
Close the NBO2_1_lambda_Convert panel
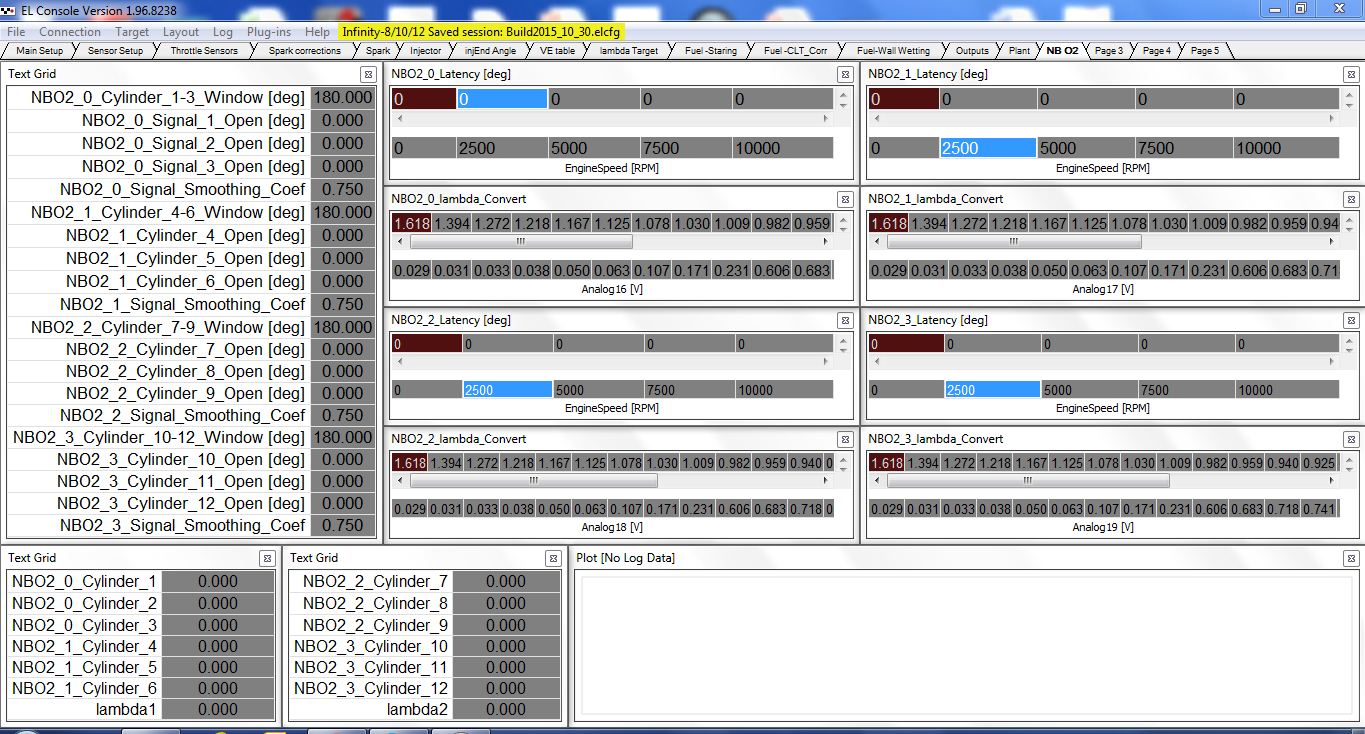pyautogui.click(x=1351, y=200)
